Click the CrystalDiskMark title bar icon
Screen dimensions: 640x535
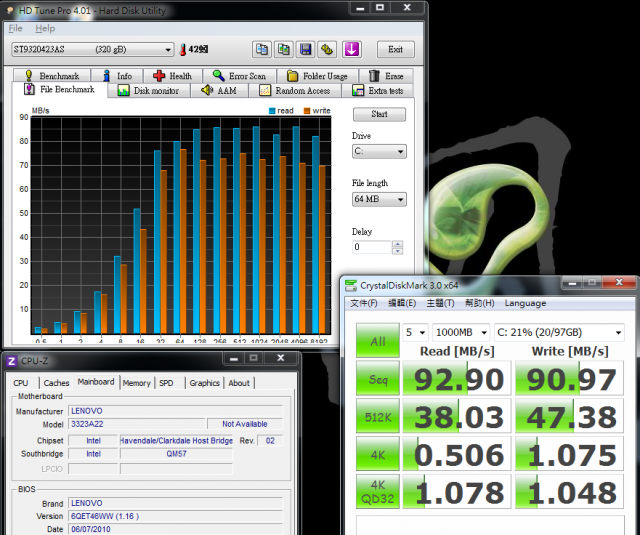click(351, 285)
